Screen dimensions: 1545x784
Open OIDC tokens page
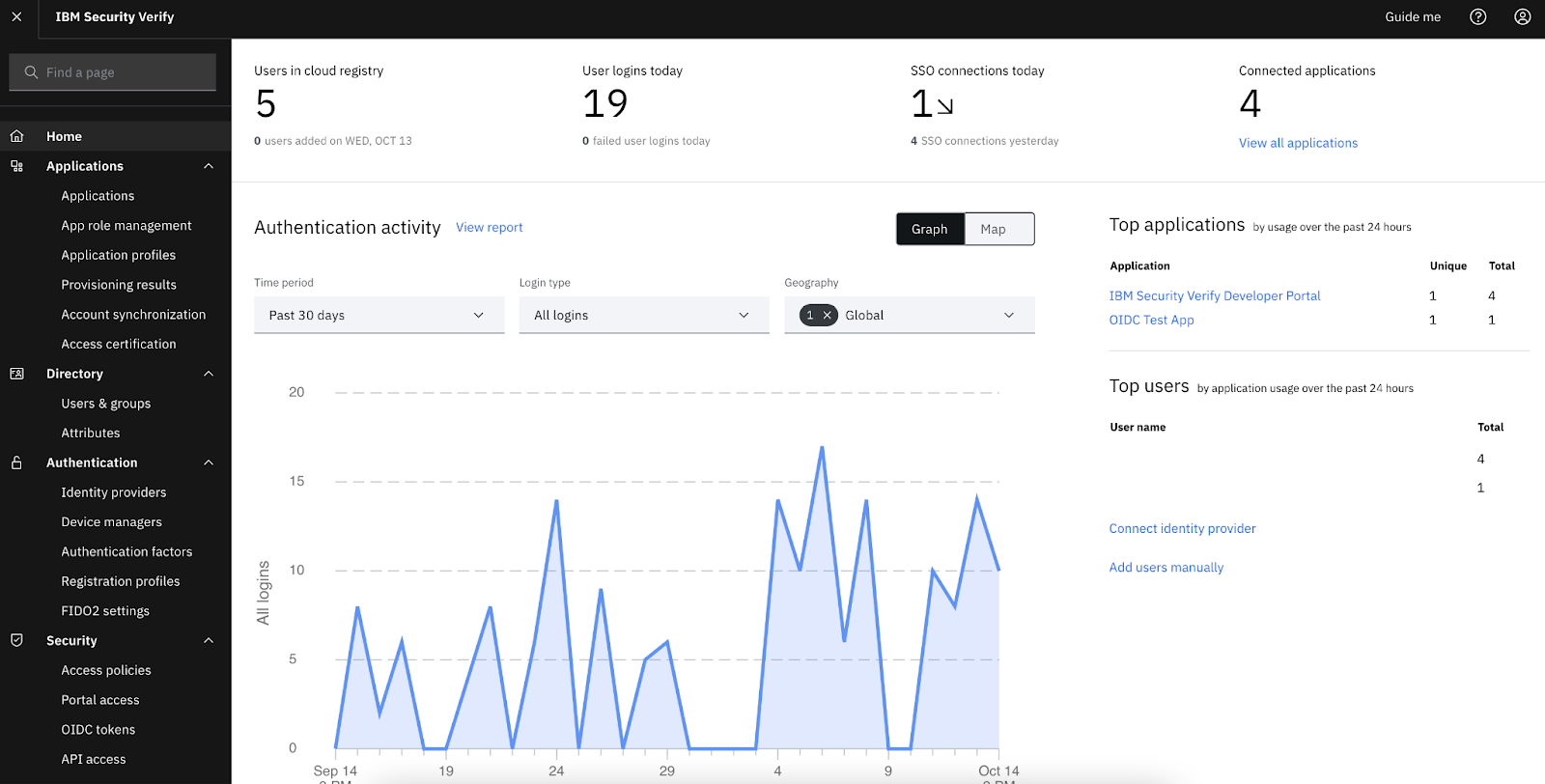pos(98,730)
